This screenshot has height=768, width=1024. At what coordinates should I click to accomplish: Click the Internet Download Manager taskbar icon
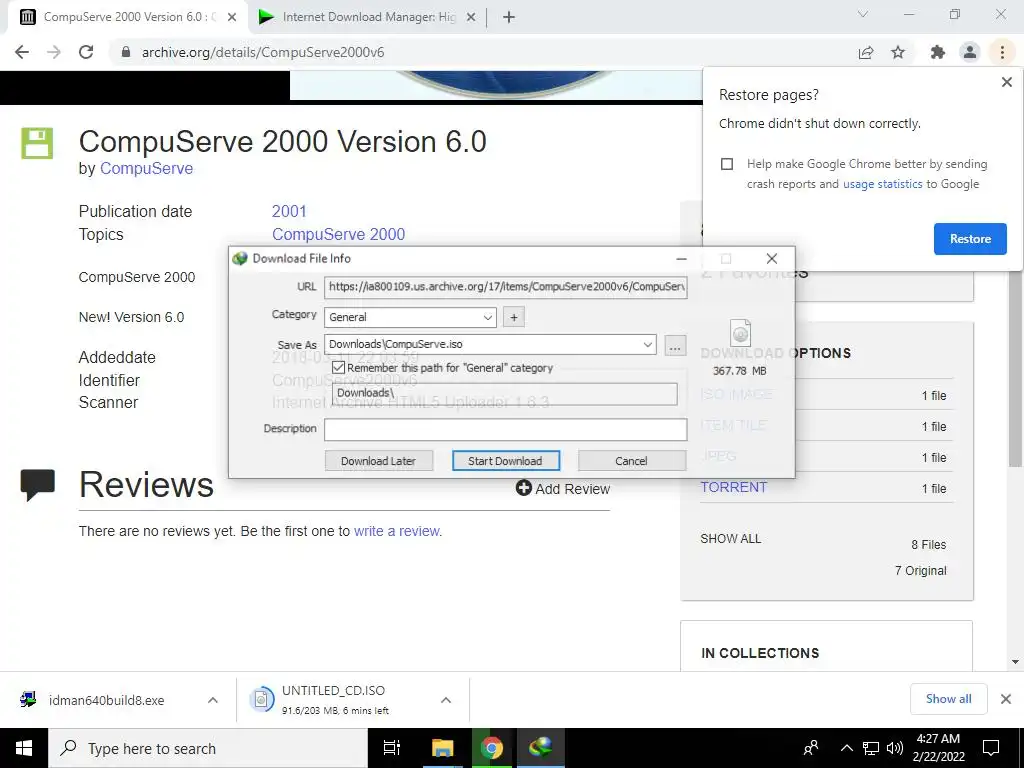tap(541, 748)
